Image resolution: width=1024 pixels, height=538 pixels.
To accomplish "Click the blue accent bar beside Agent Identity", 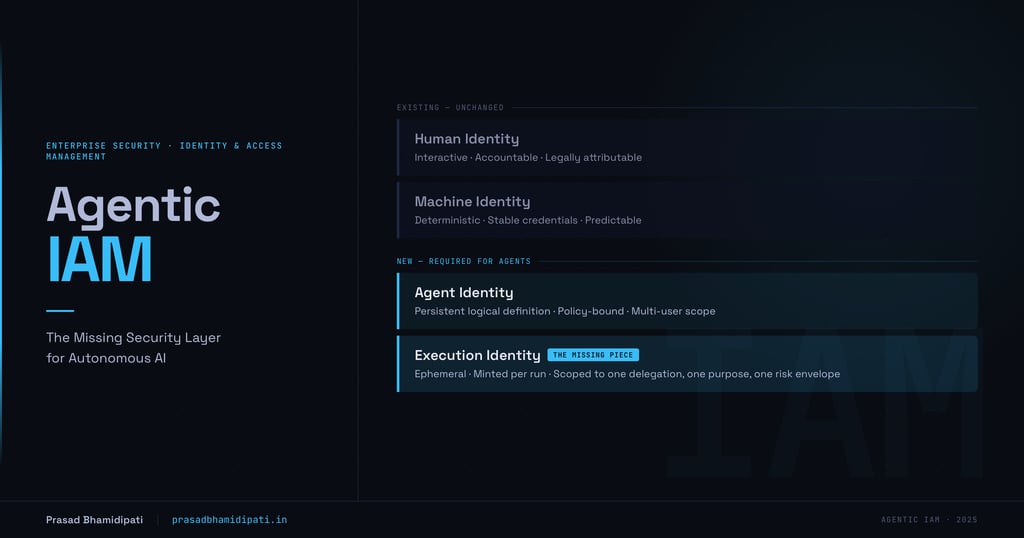I will [398, 301].
